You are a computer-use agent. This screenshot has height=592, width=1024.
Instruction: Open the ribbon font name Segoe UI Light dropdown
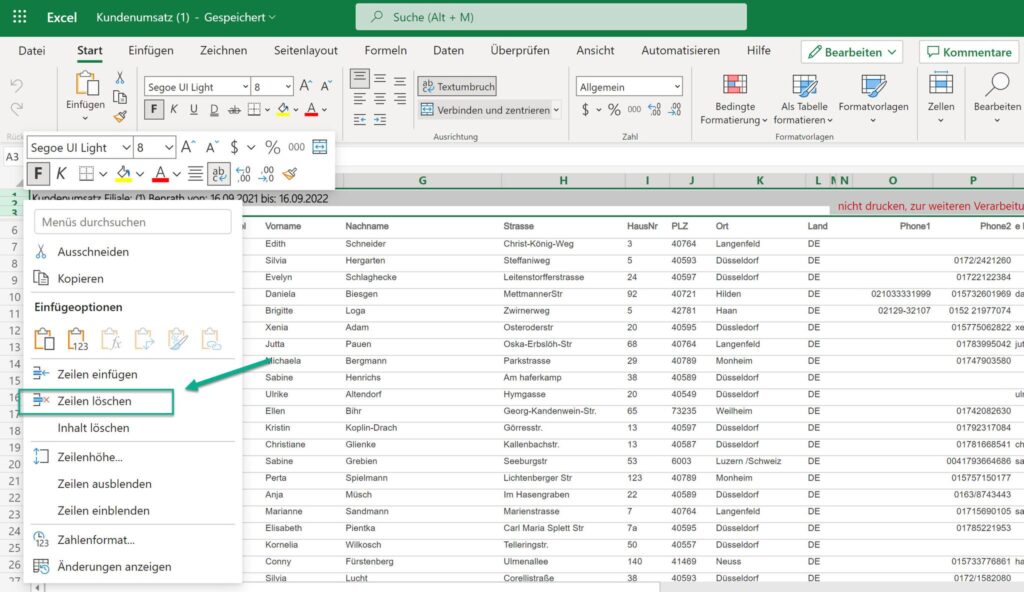point(197,87)
